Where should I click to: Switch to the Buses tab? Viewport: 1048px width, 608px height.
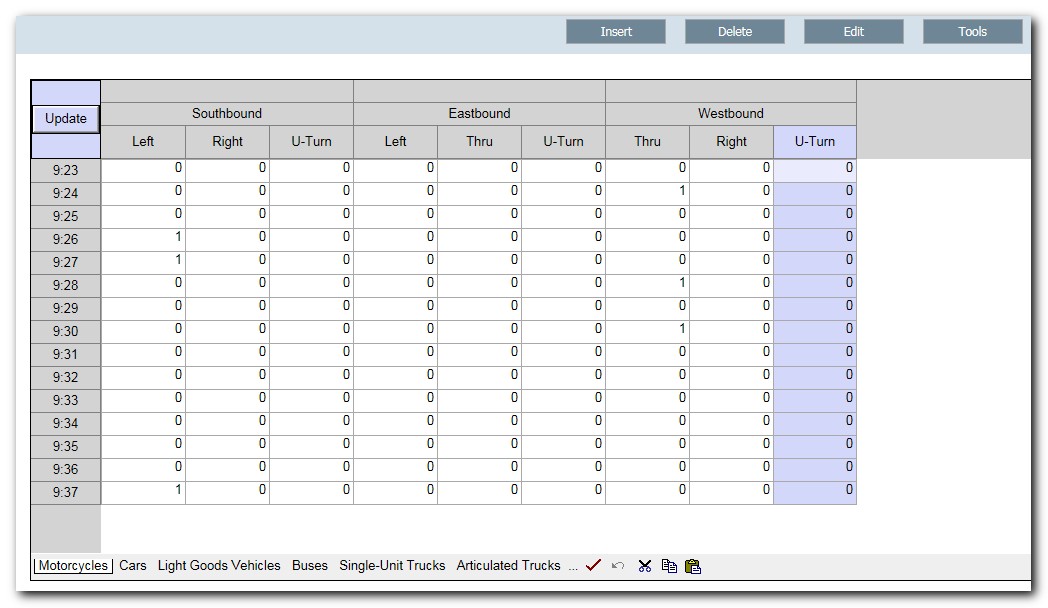point(310,565)
